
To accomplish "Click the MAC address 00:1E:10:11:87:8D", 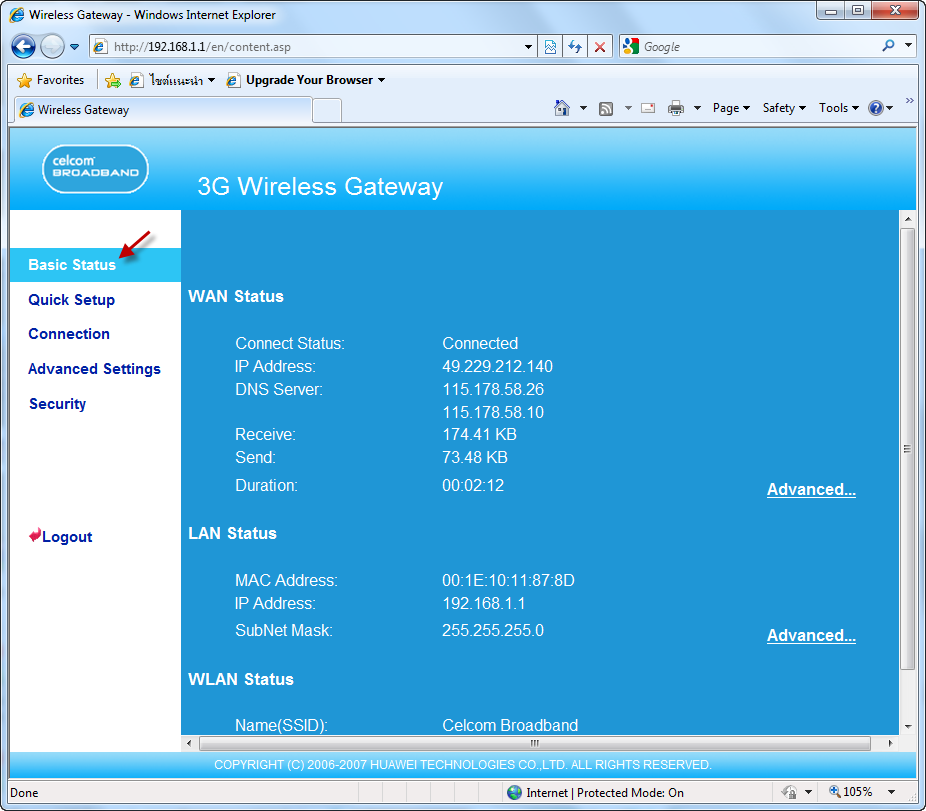I will tap(508, 581).
